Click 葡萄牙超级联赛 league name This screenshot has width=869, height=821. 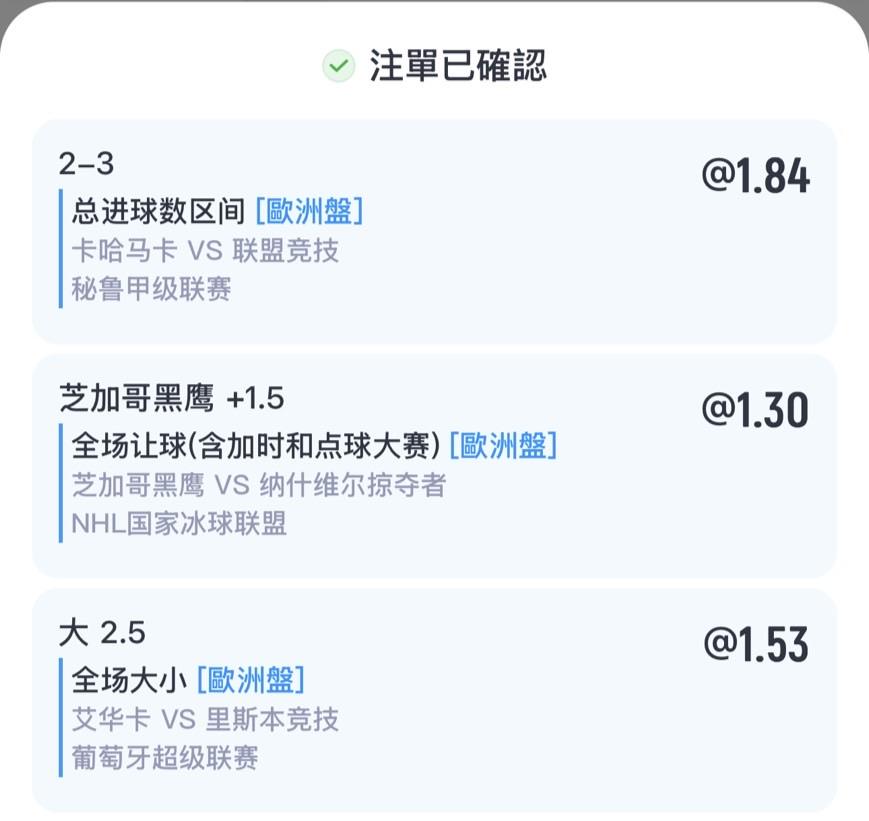(x=165, y=758)
